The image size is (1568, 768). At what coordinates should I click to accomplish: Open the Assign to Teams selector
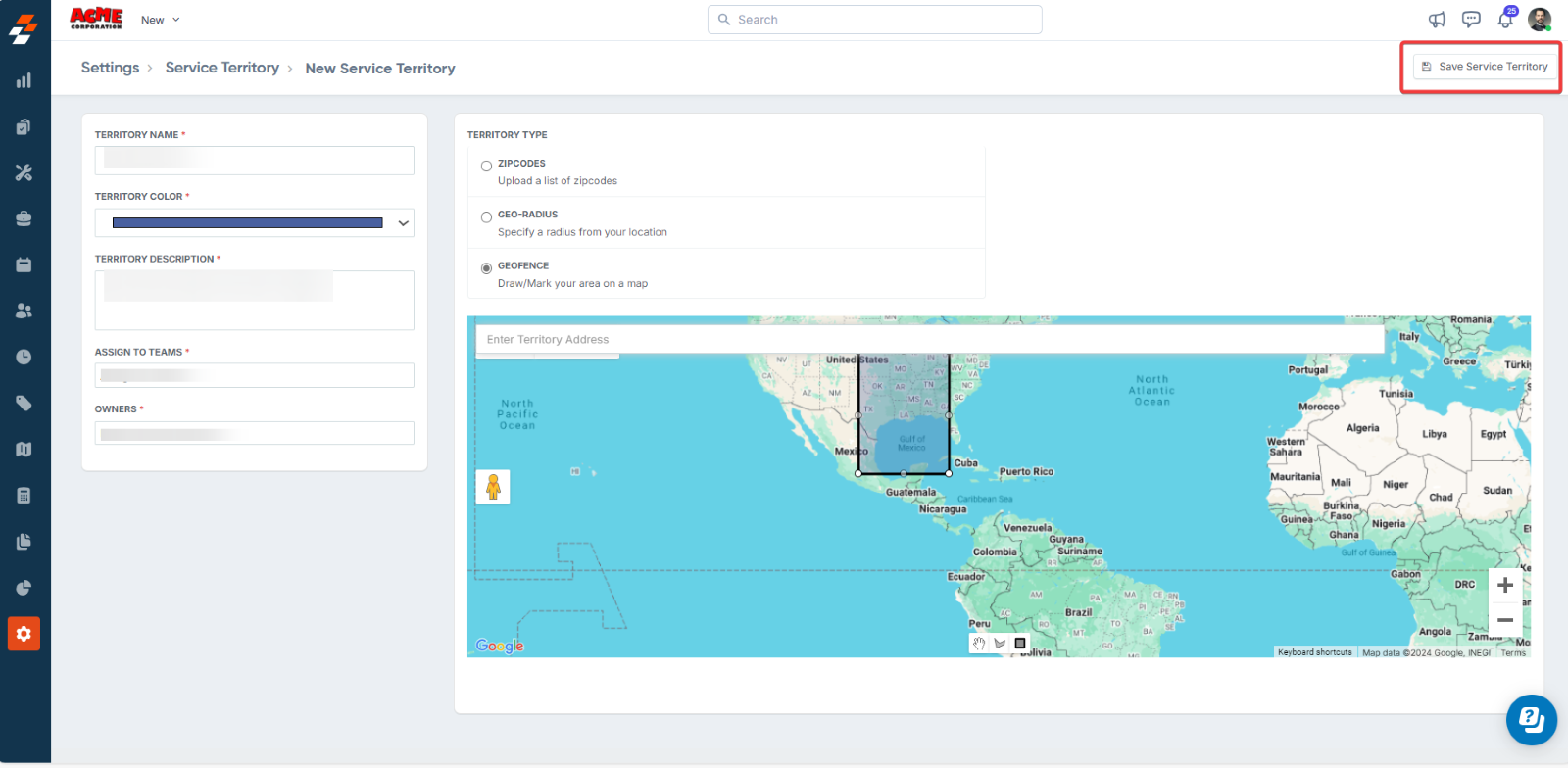255,375
